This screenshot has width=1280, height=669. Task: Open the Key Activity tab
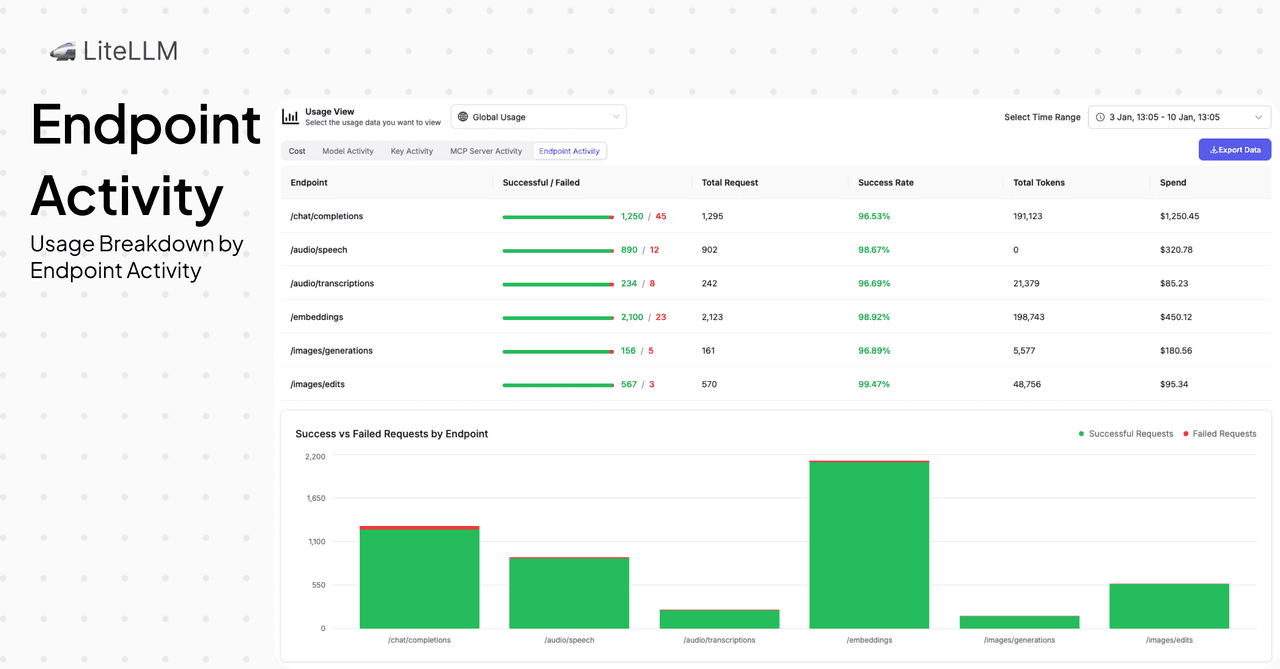click(x=412, y=151)
